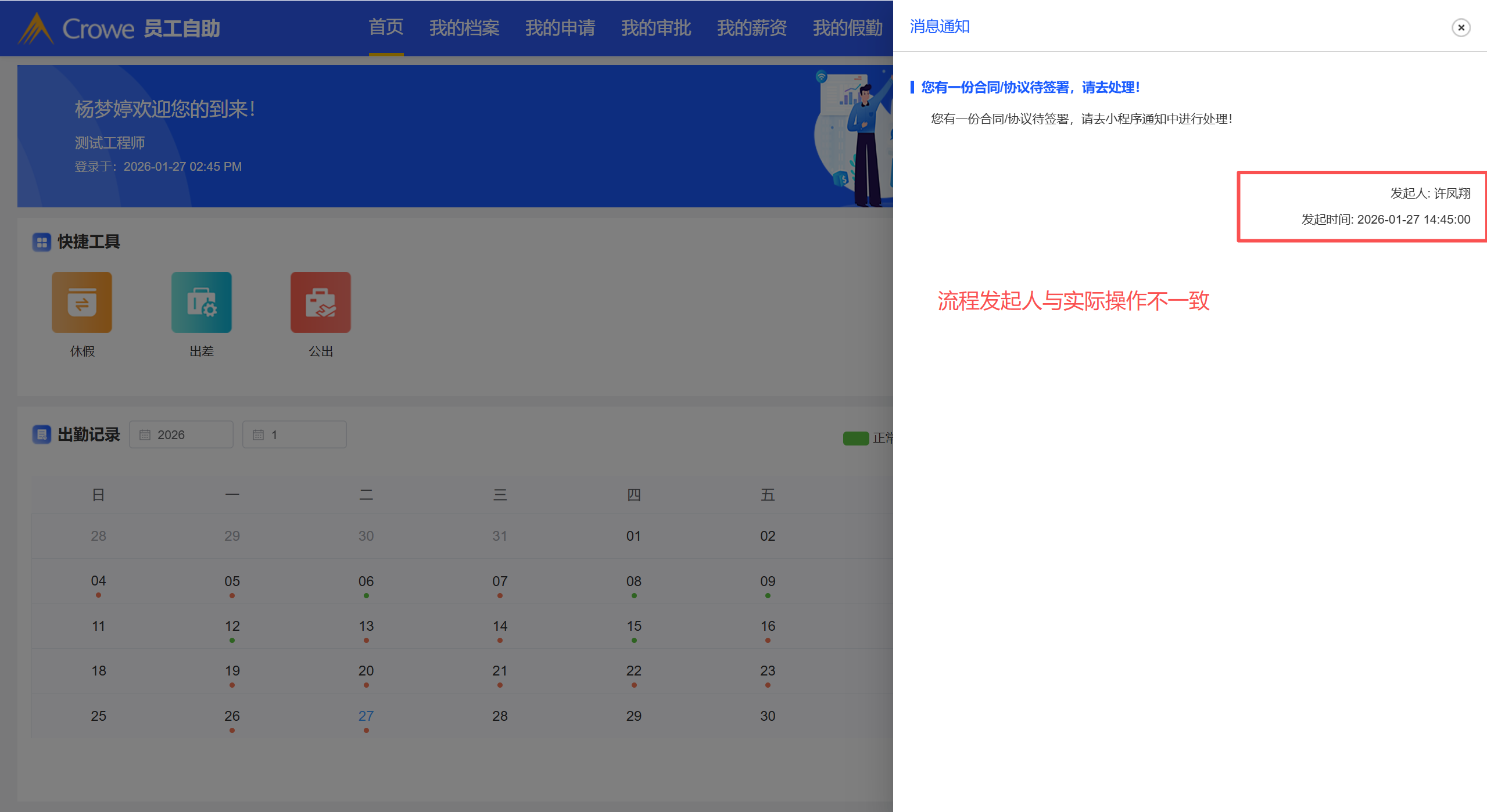1487x812 pixels.
Task: Click the 快捷工具 section grid icon
Action: (x=42, y=242)
